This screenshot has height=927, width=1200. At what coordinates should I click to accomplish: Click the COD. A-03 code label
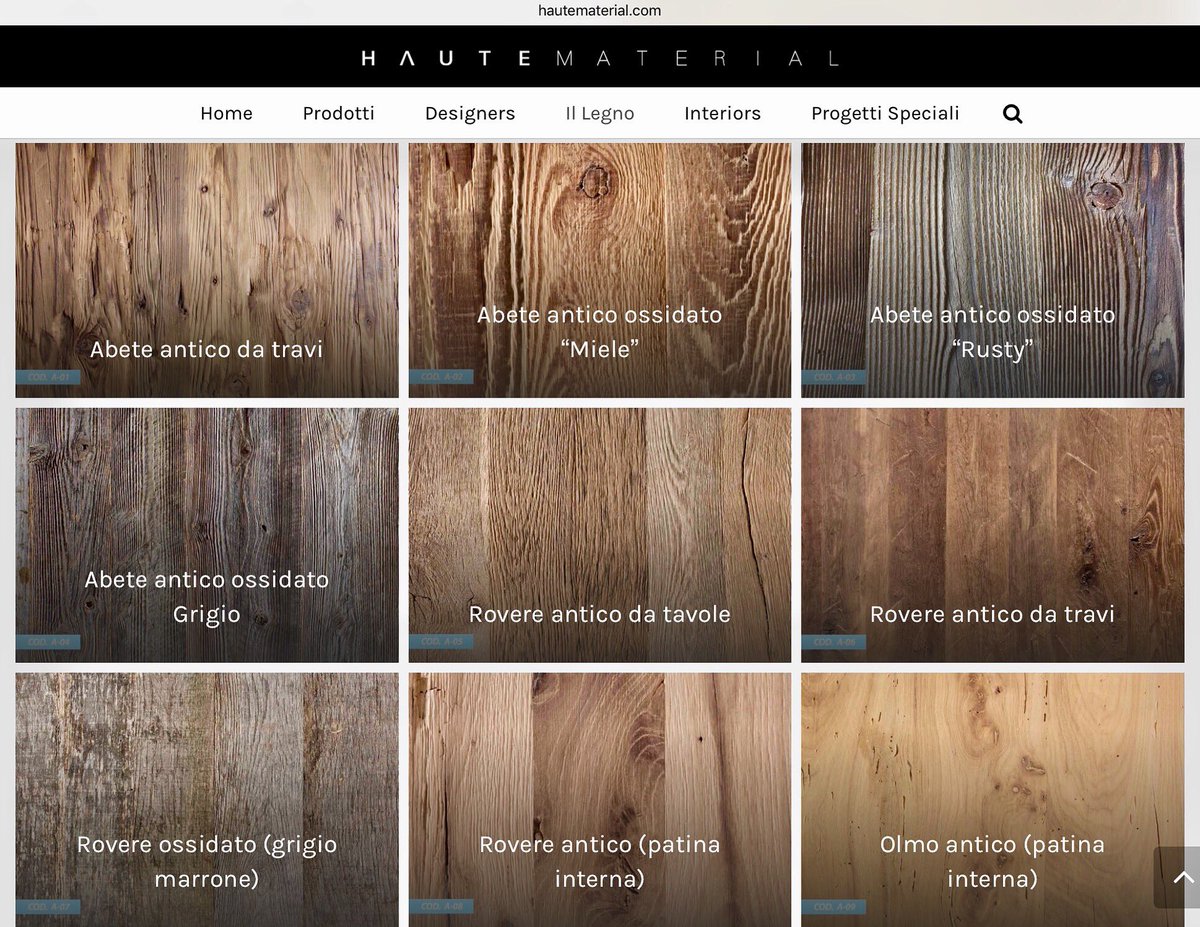pyautogui.click(x=834, y=377)
